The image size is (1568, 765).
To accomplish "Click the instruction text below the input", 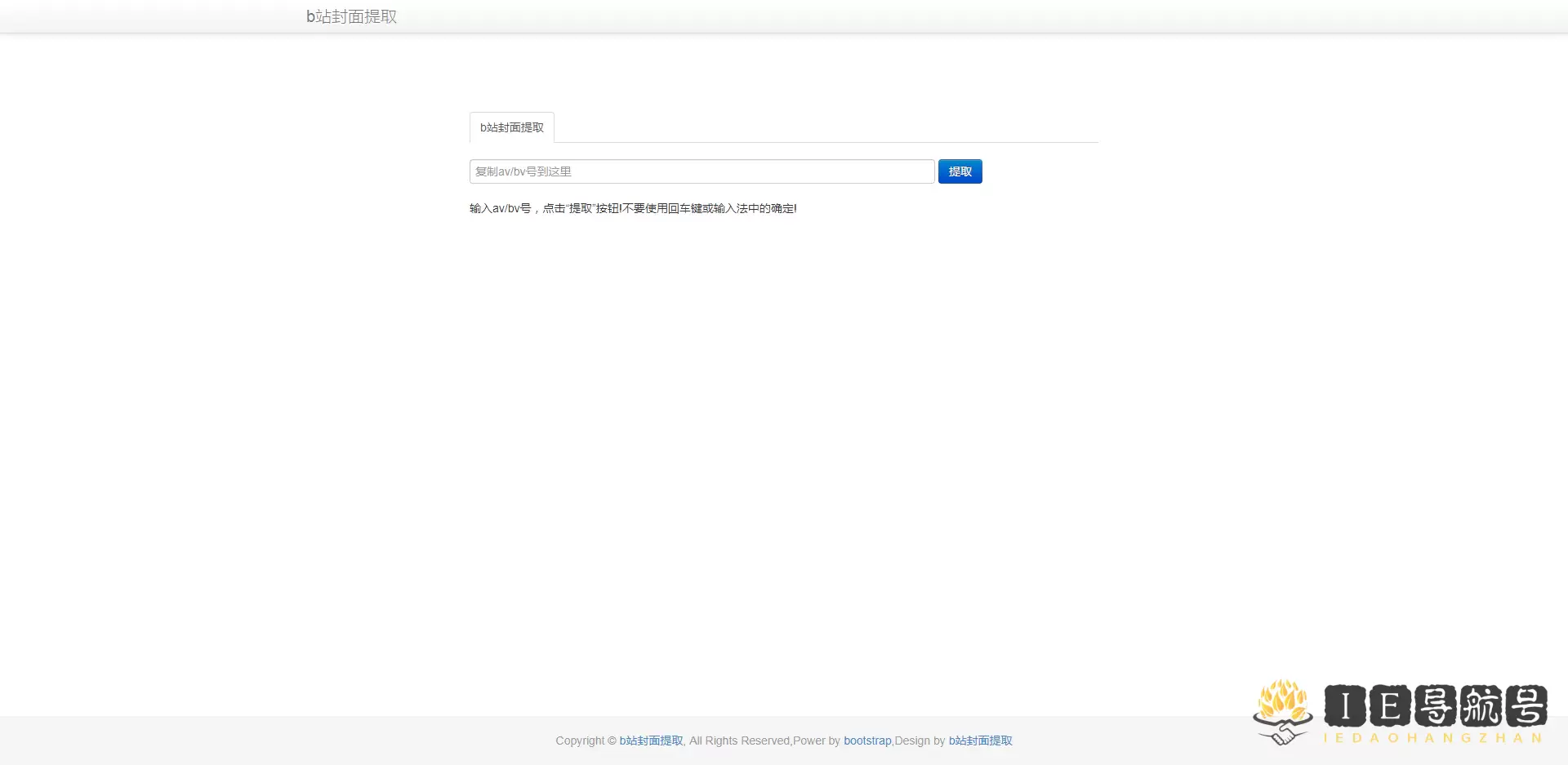I will (633, 208).
